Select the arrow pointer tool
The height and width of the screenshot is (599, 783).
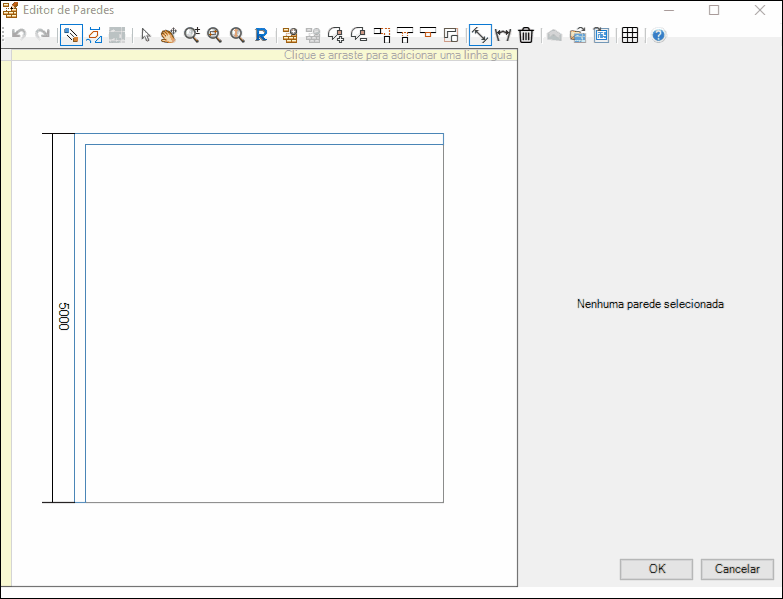click(146, 35)
